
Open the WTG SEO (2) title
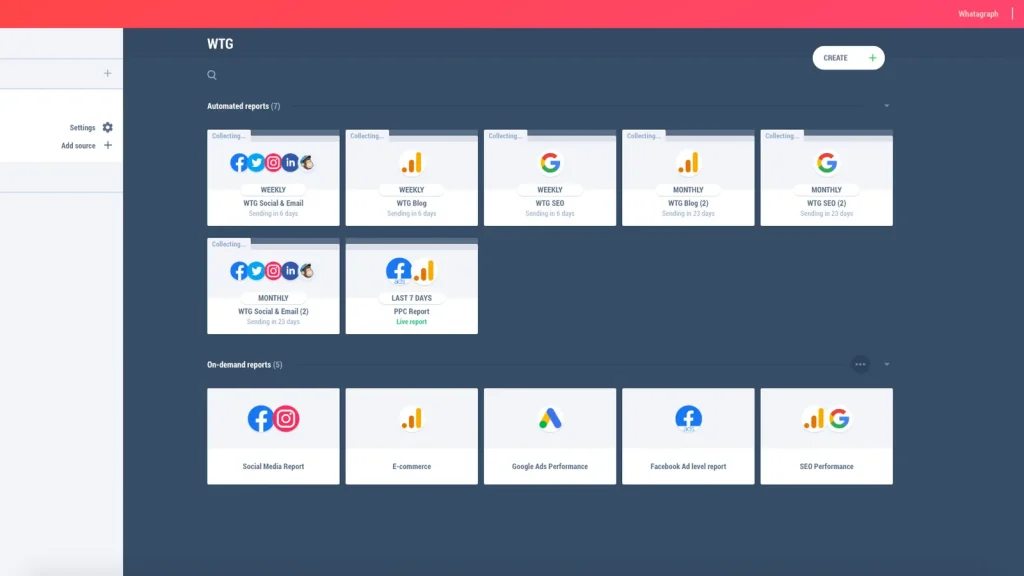(x=827, y=203)
